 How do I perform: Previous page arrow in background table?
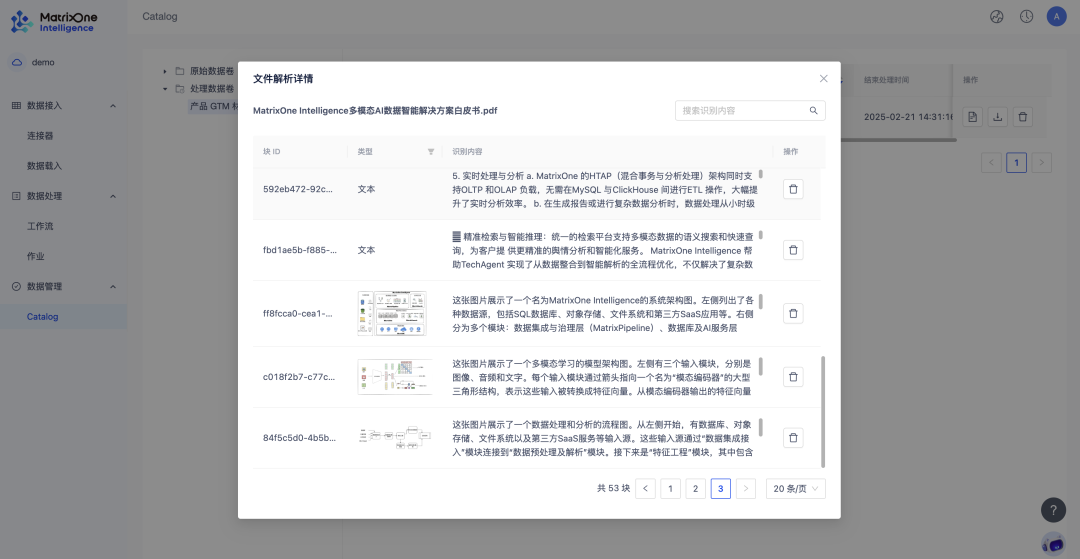click(x=991, y=162)
